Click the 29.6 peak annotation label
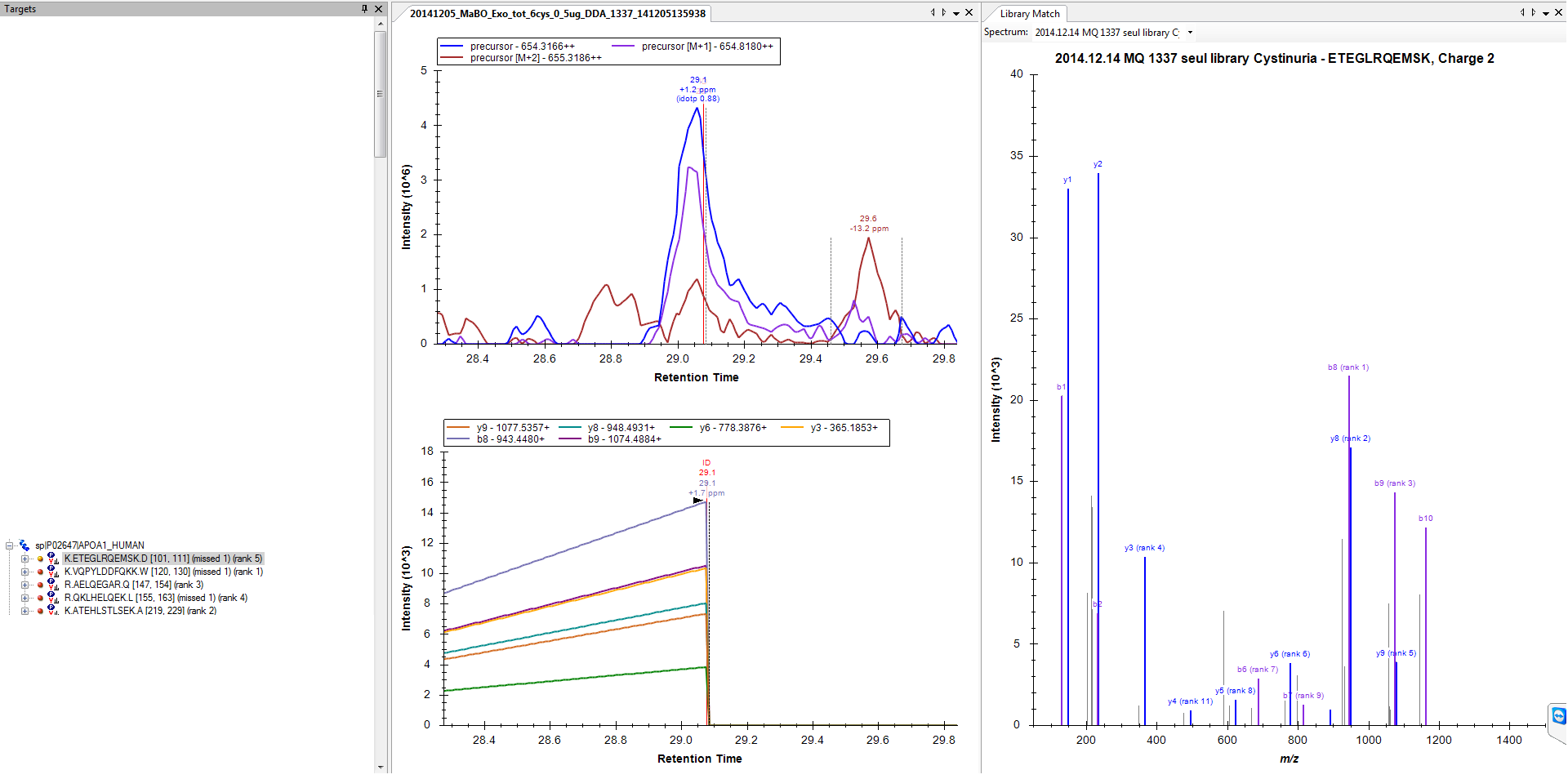Image resolution: width=1568 pixels, height=779 pixels. click(868, 219)
